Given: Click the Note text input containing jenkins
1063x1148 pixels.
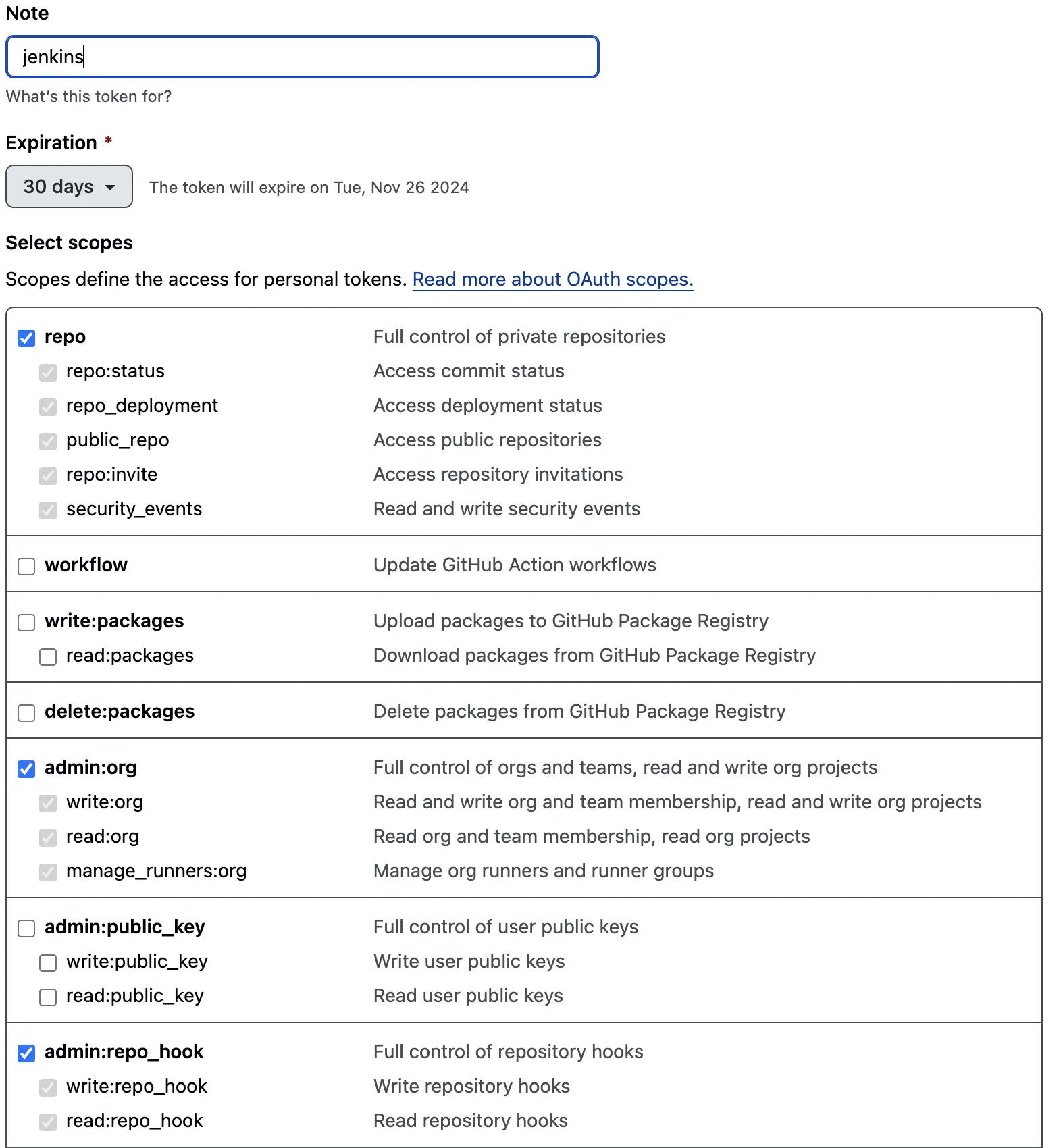Looking at the screenshot, I should point(302,57).
